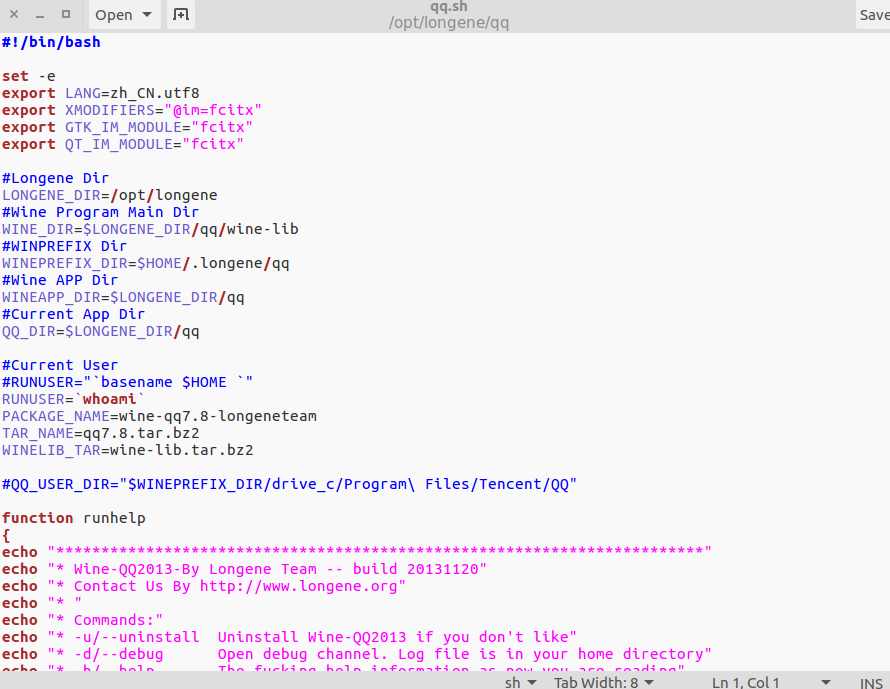Click the RUNUSER=`whoami` line
This screenshot has height=689, width=890.
(x=74, y=400)
